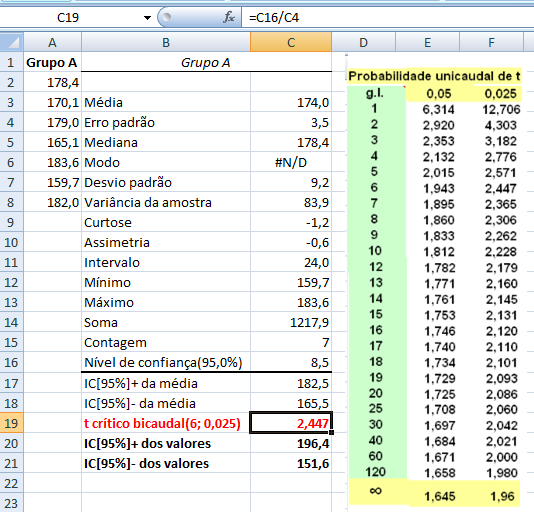Select column B header
534x512 pixels.
coord(166,43)
